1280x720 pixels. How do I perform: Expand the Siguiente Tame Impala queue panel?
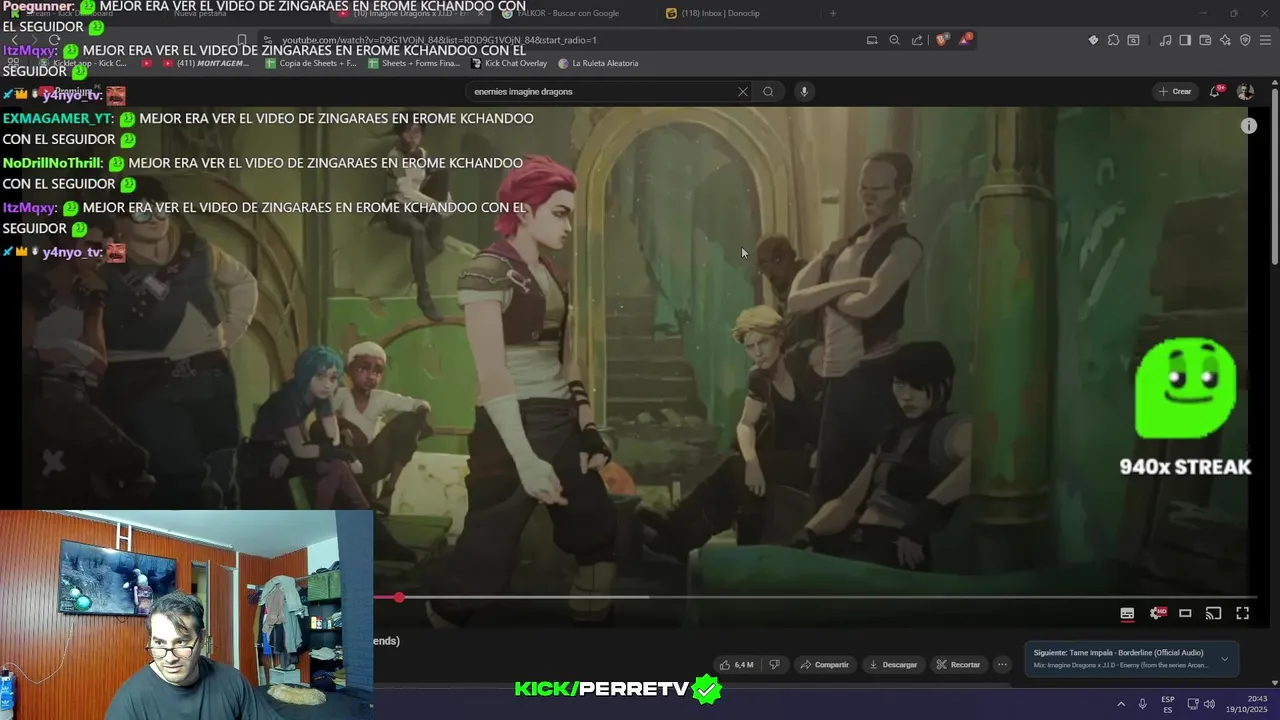pos(1225,659)
